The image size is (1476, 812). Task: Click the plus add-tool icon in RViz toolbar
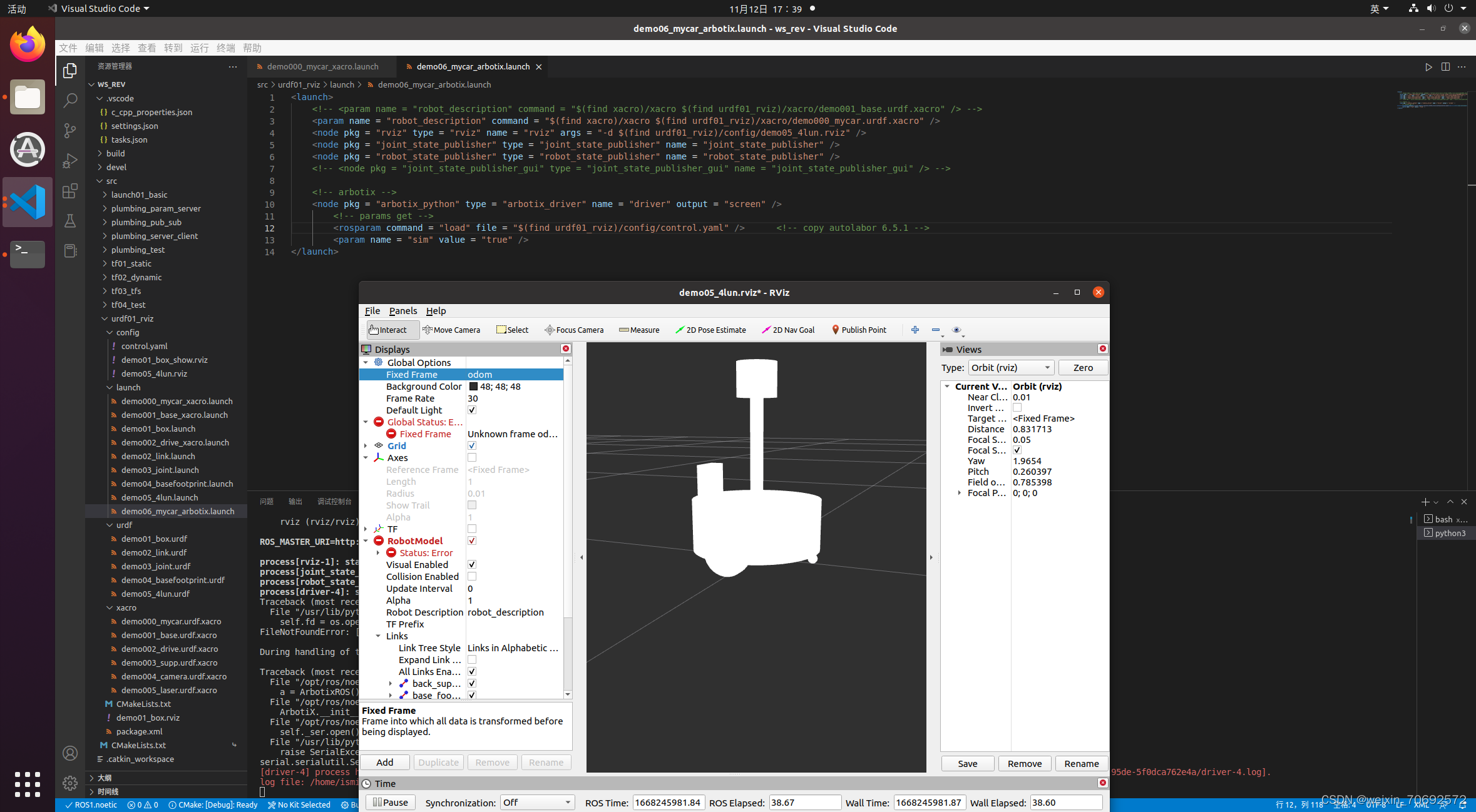click(915, 330)
